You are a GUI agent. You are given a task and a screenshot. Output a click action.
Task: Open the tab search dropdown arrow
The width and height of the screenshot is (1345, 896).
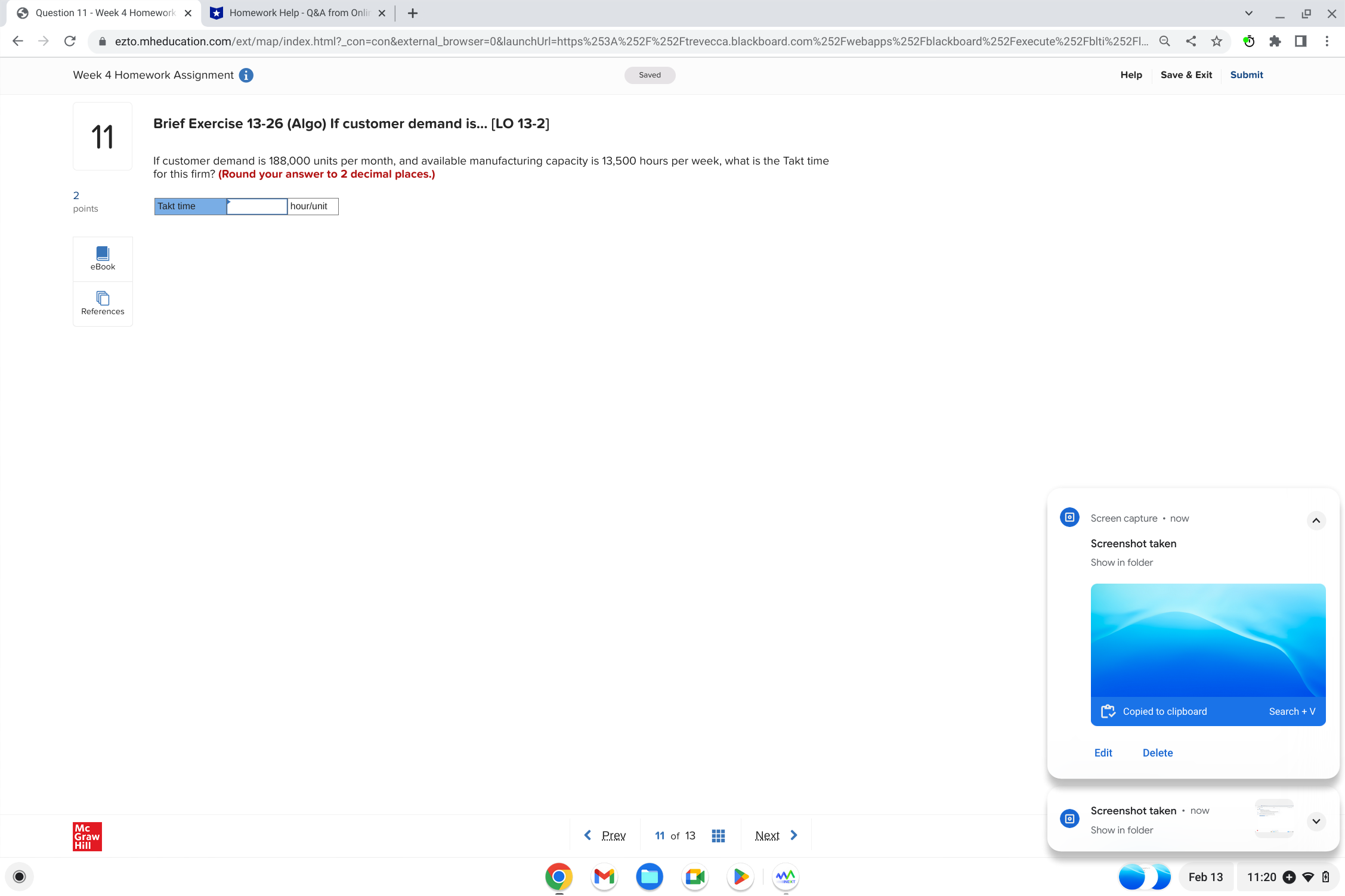pos(1248,13)
